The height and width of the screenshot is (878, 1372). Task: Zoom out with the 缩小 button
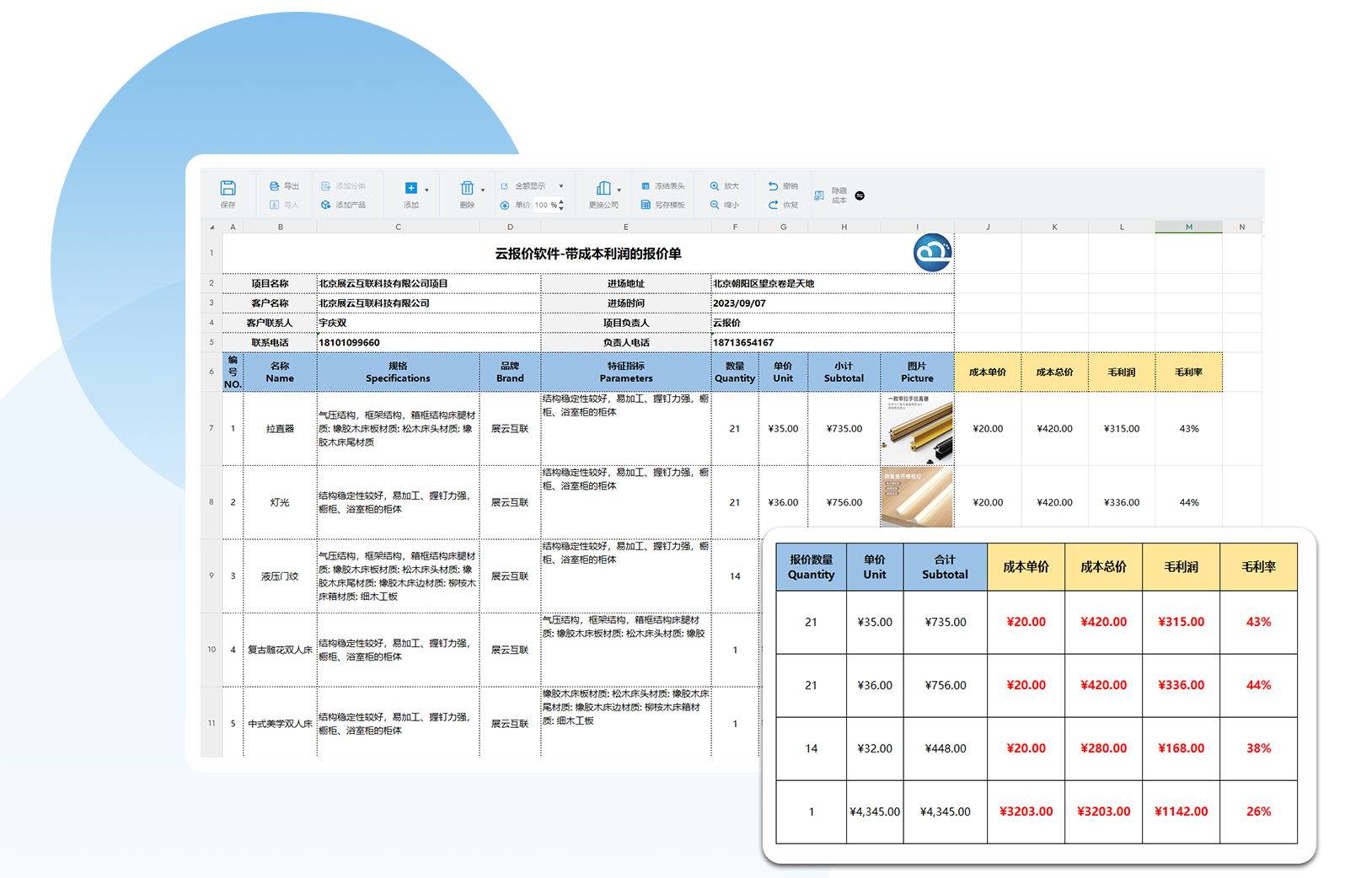pos(725,205)
